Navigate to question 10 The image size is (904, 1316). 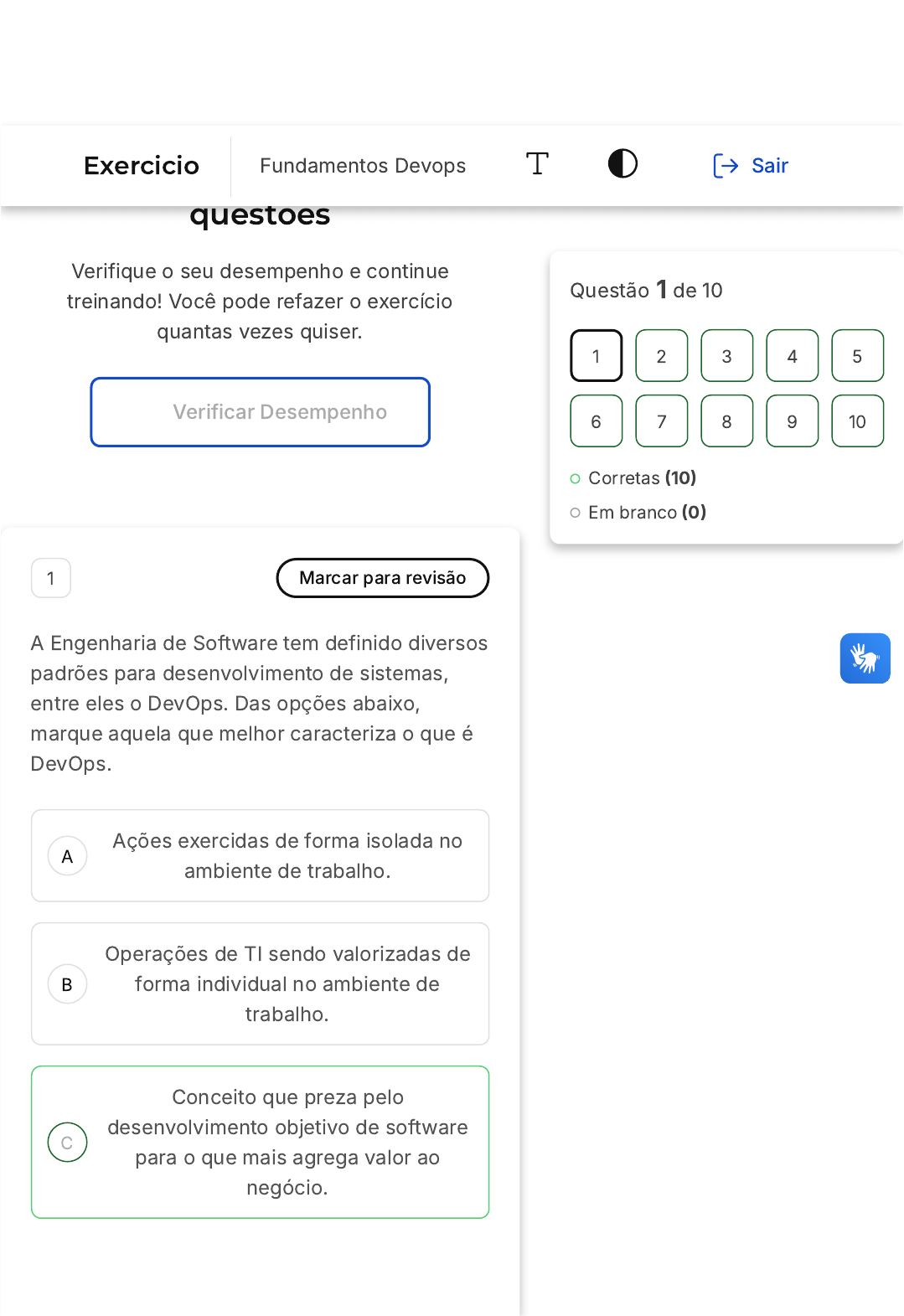[x=857, y=421]
